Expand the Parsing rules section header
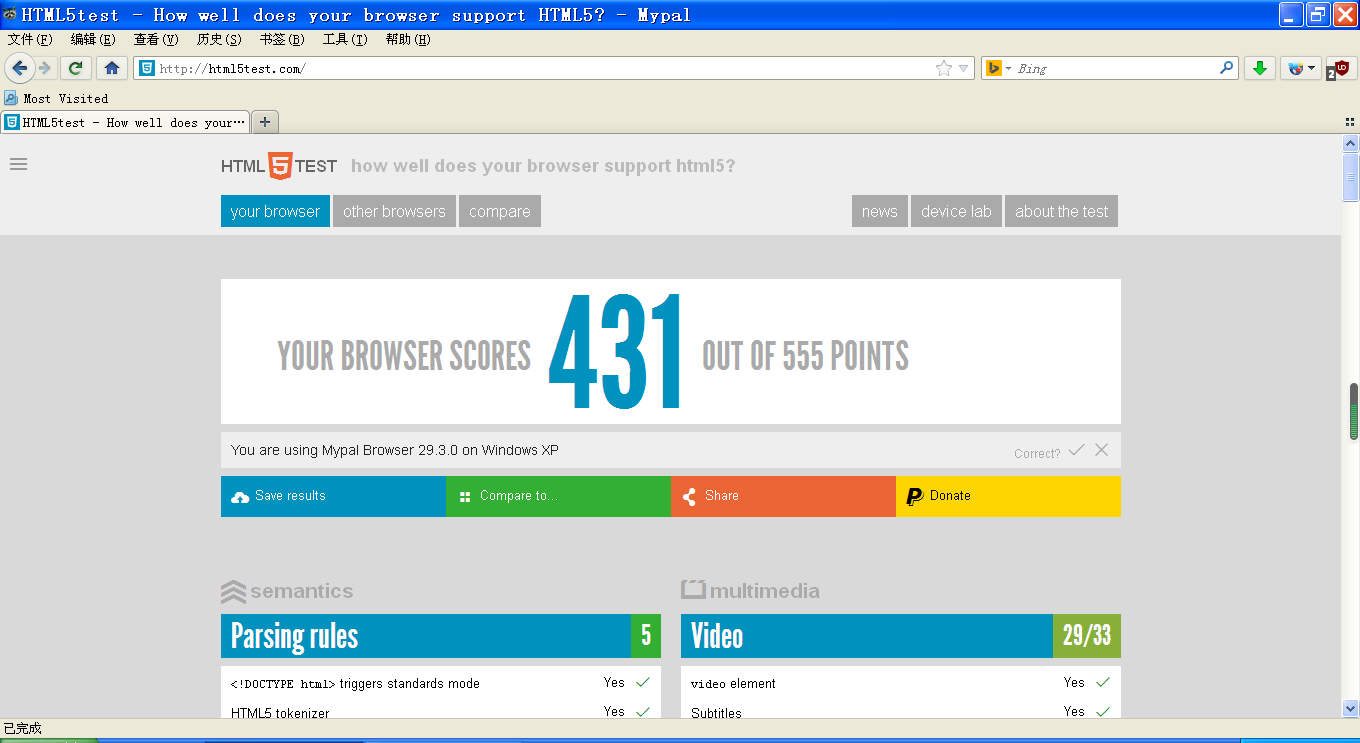Viewport: 1360px width, 743px height. tap(441, 636)
